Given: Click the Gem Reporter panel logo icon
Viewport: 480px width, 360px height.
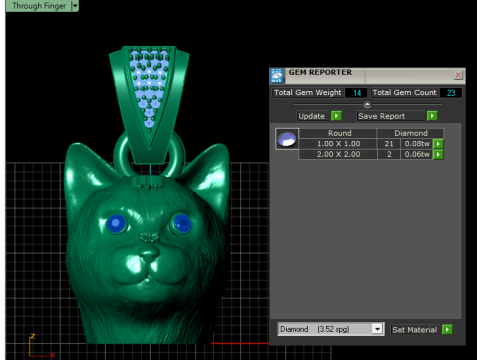Looking at the screenshot, I should [x=277, y=76].
